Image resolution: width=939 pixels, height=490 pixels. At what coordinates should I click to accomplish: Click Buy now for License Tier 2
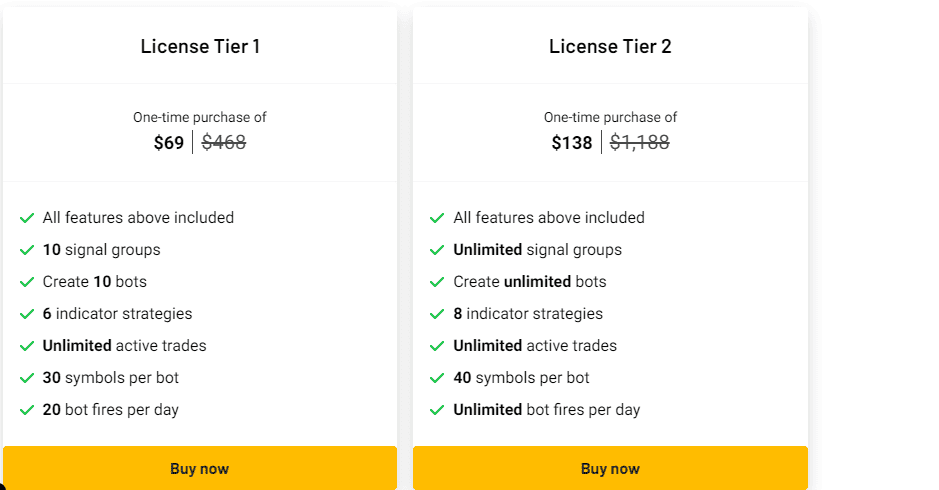(610, 468)
